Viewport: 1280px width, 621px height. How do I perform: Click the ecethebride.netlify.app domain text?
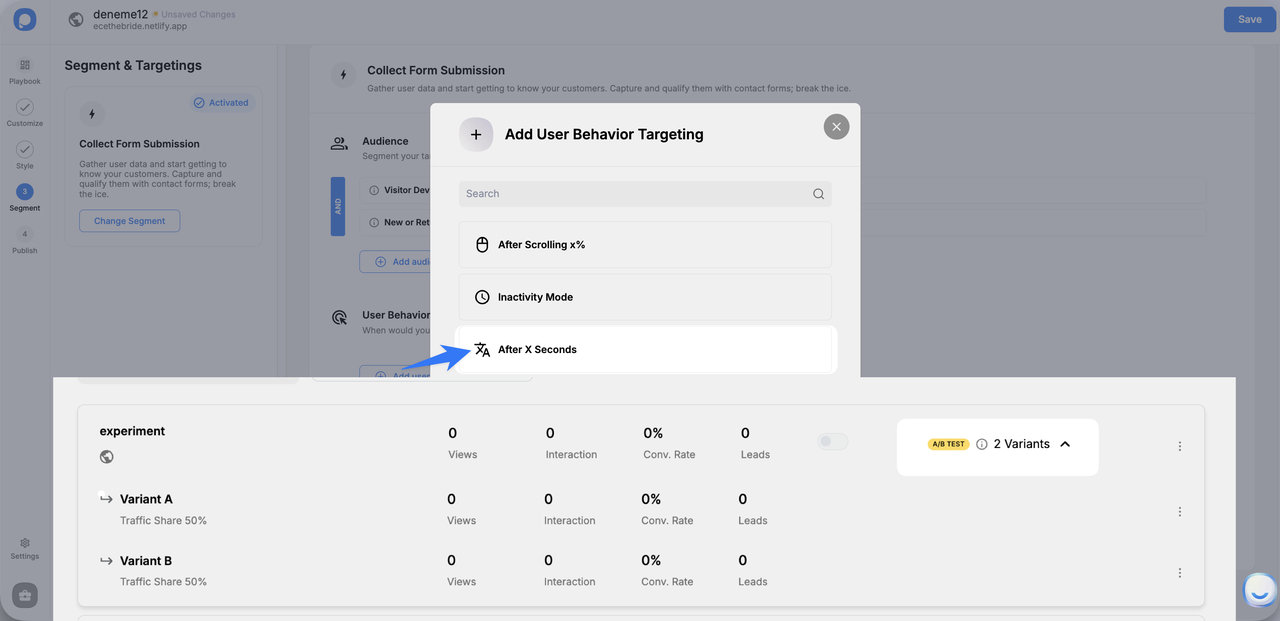[x=140, y=27]
